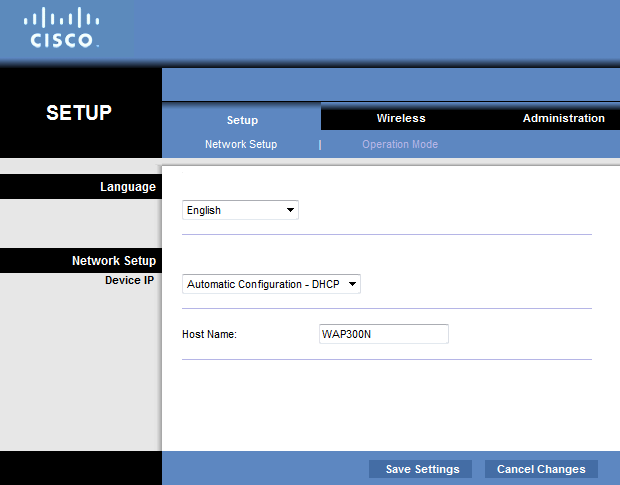This screenshot has height=485, width=620.
Task: Open the Wireless tab
Action: coord(401,118)
